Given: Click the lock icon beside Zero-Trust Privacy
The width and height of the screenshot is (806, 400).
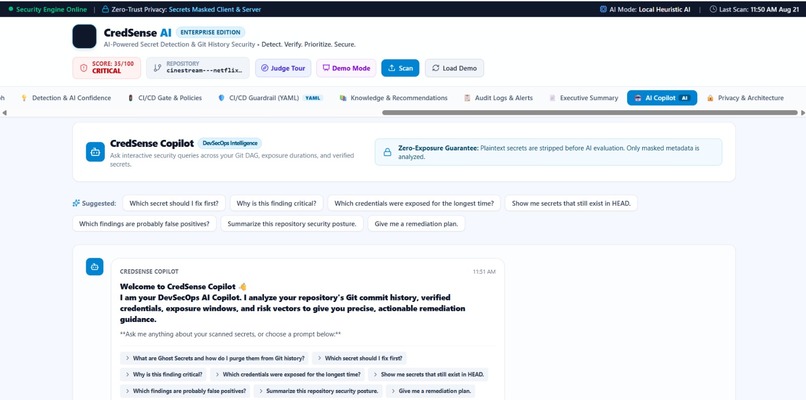Looking at the screenshot, I should (x=105, y=9).
